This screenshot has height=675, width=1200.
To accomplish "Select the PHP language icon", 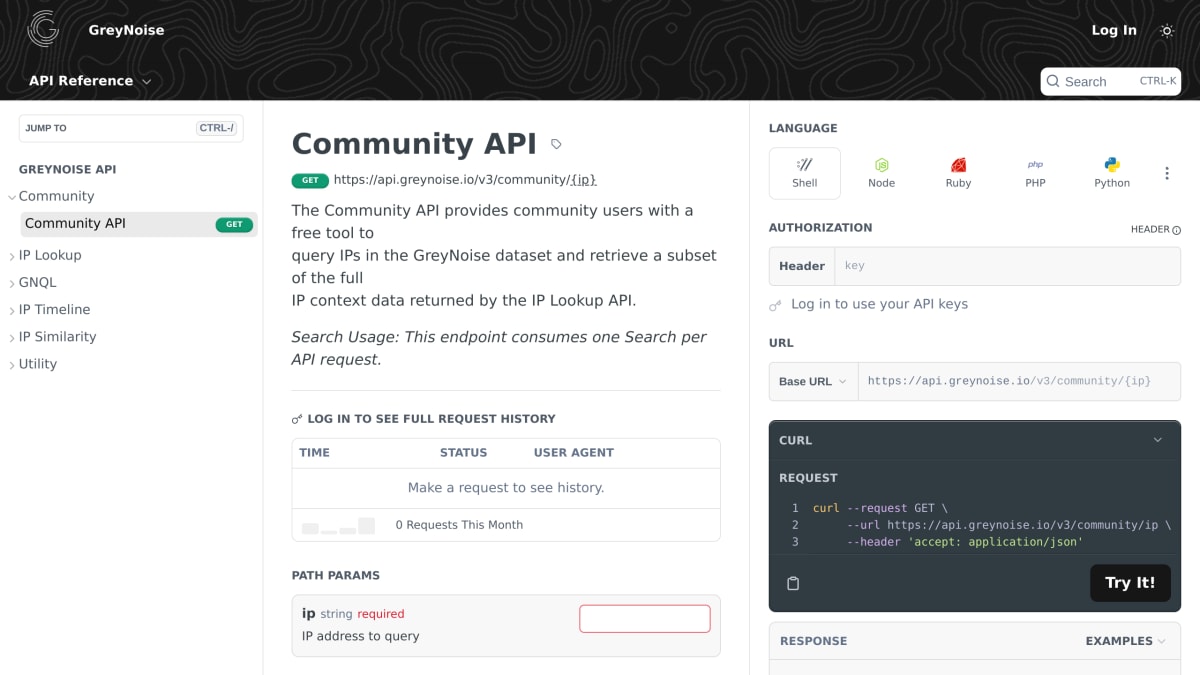I will click(1035, 165).
